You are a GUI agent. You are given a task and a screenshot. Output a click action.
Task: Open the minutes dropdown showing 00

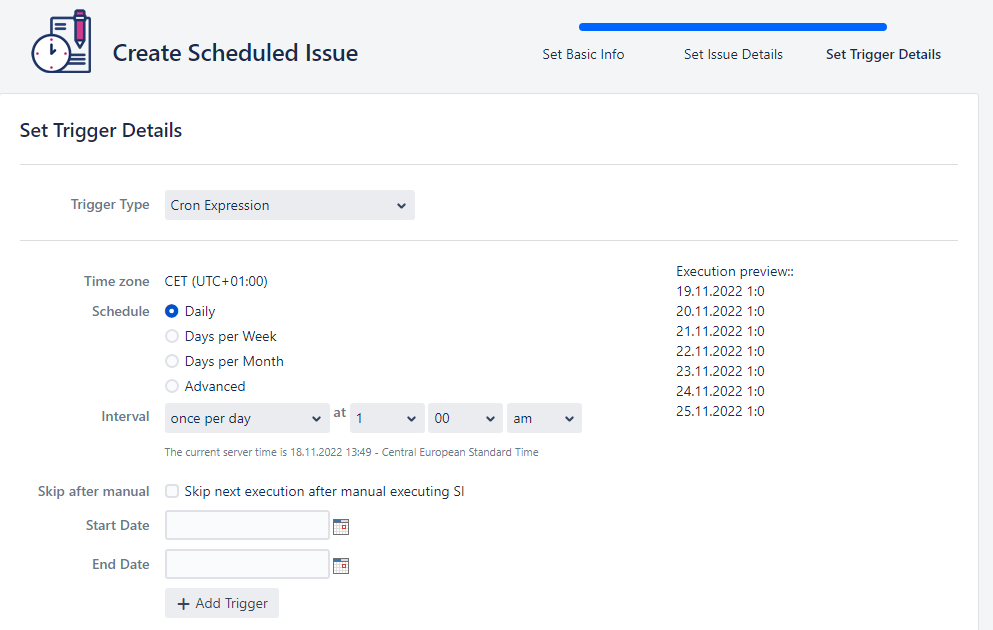point(465,418)
